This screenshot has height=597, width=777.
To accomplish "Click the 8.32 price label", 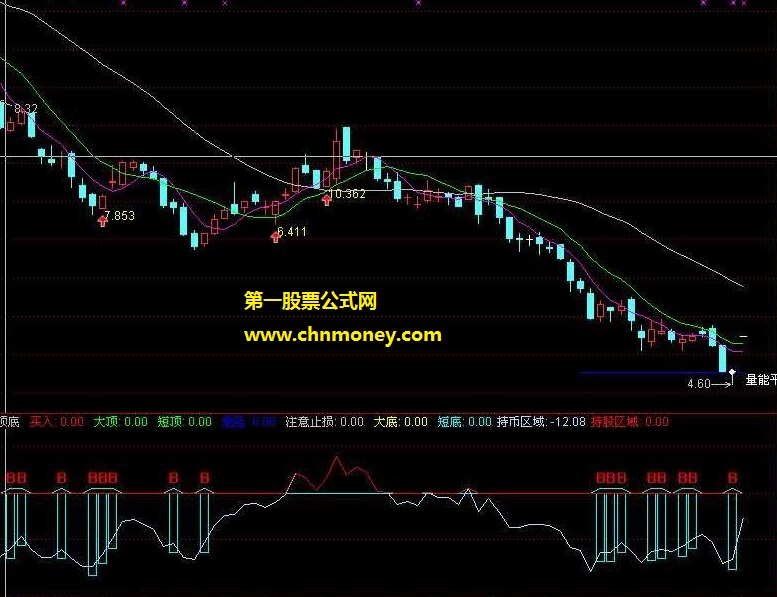I will pyautogui.click(x=26, y=109).
